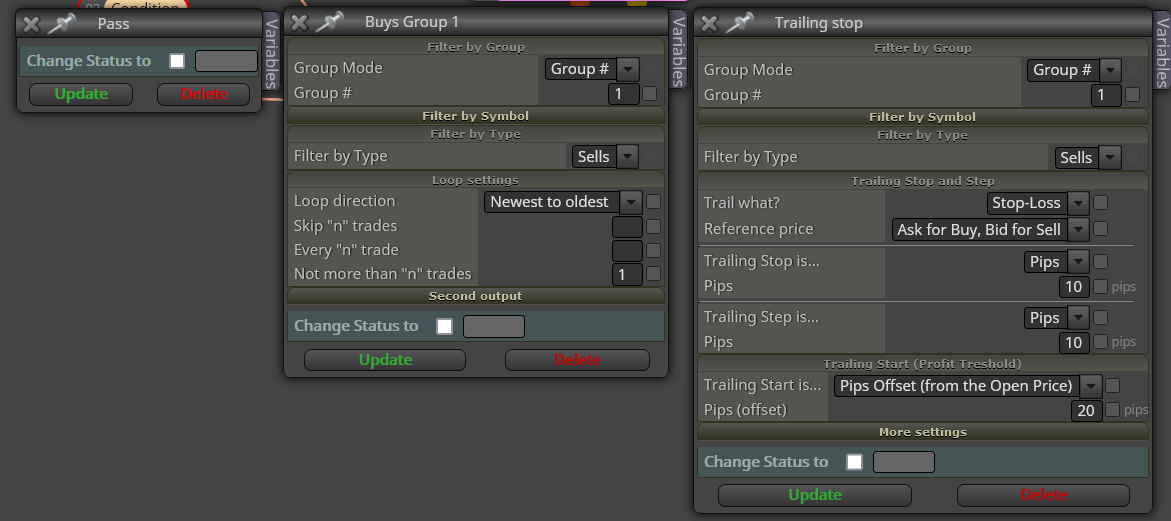Screen dimensions: 1171x521
Task: Toggle checkbox beside Group # in Buys Group 1
Action: (x=650, y=93)
